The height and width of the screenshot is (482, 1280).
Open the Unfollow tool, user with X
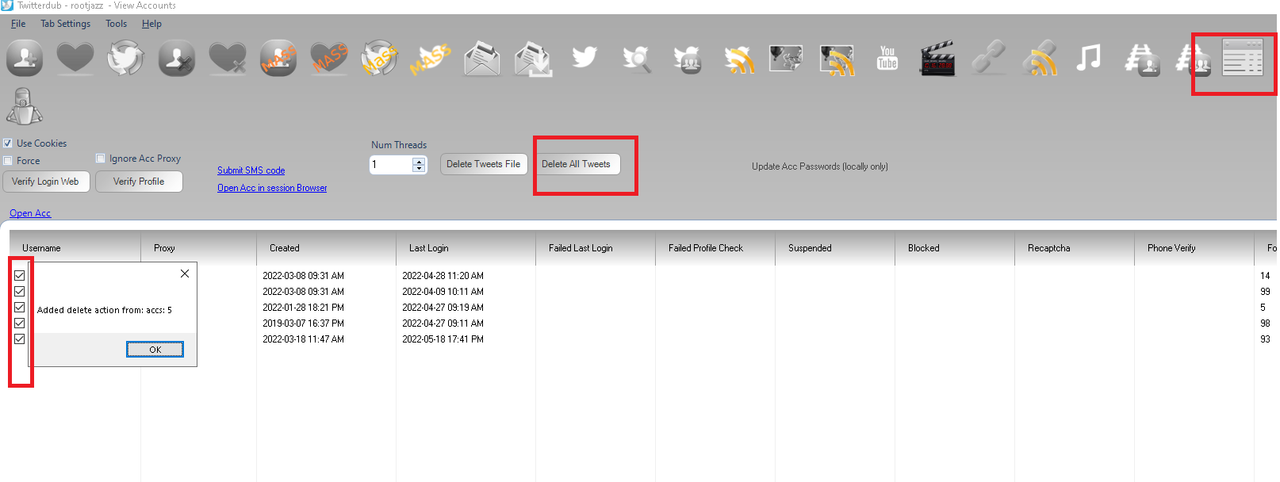click(177, 58)
